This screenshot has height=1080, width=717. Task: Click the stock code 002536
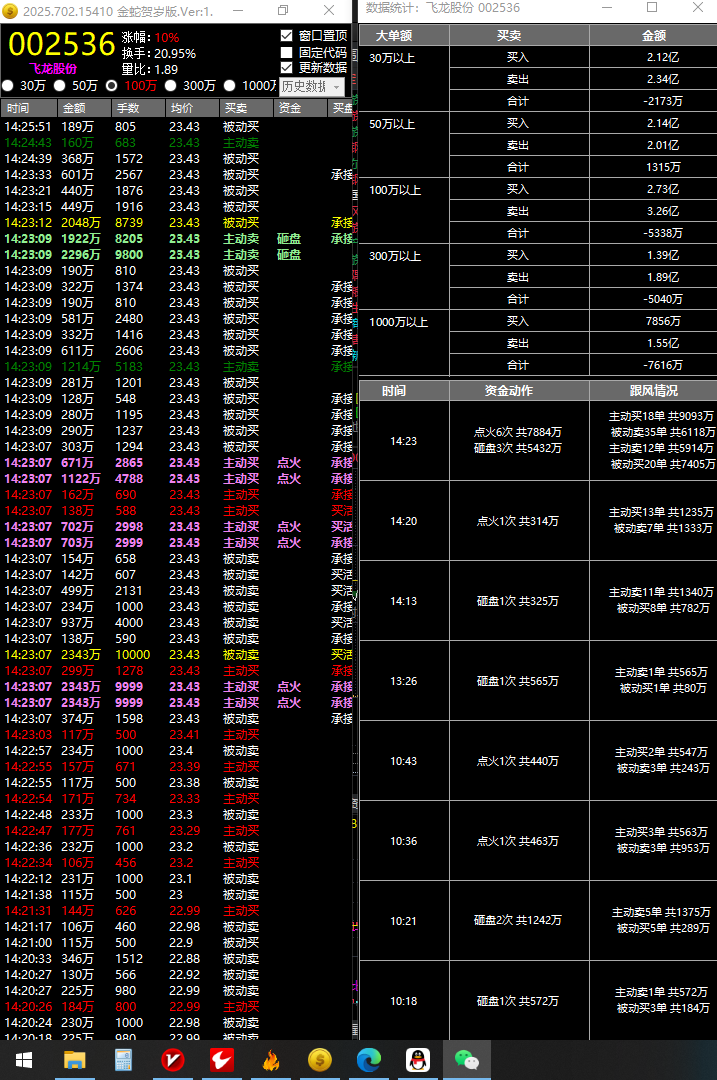[61, 44]
